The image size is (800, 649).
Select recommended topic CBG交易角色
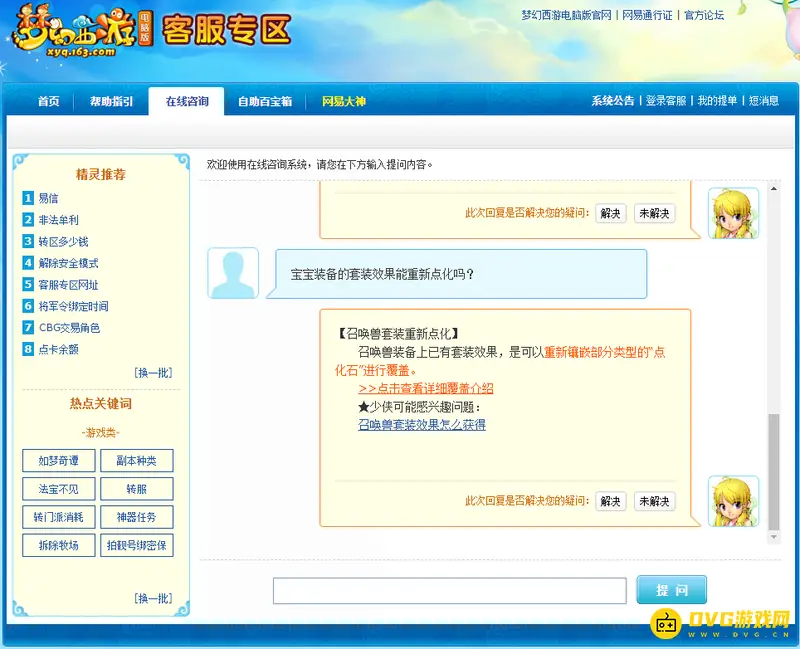pos(69,328)
